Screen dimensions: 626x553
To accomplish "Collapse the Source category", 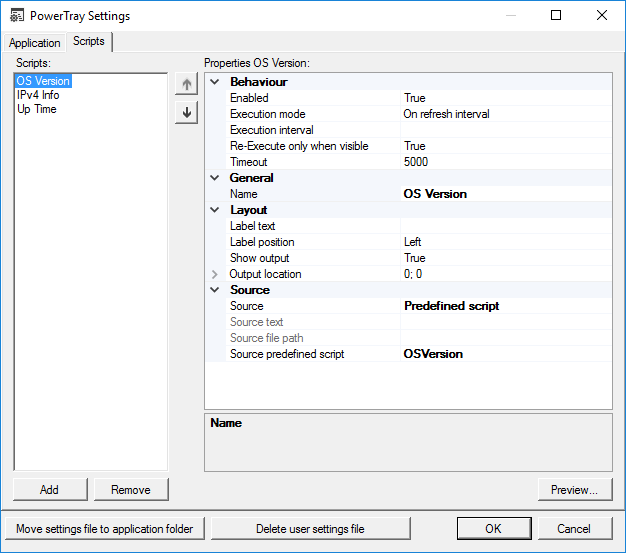I will pos(215,289).
